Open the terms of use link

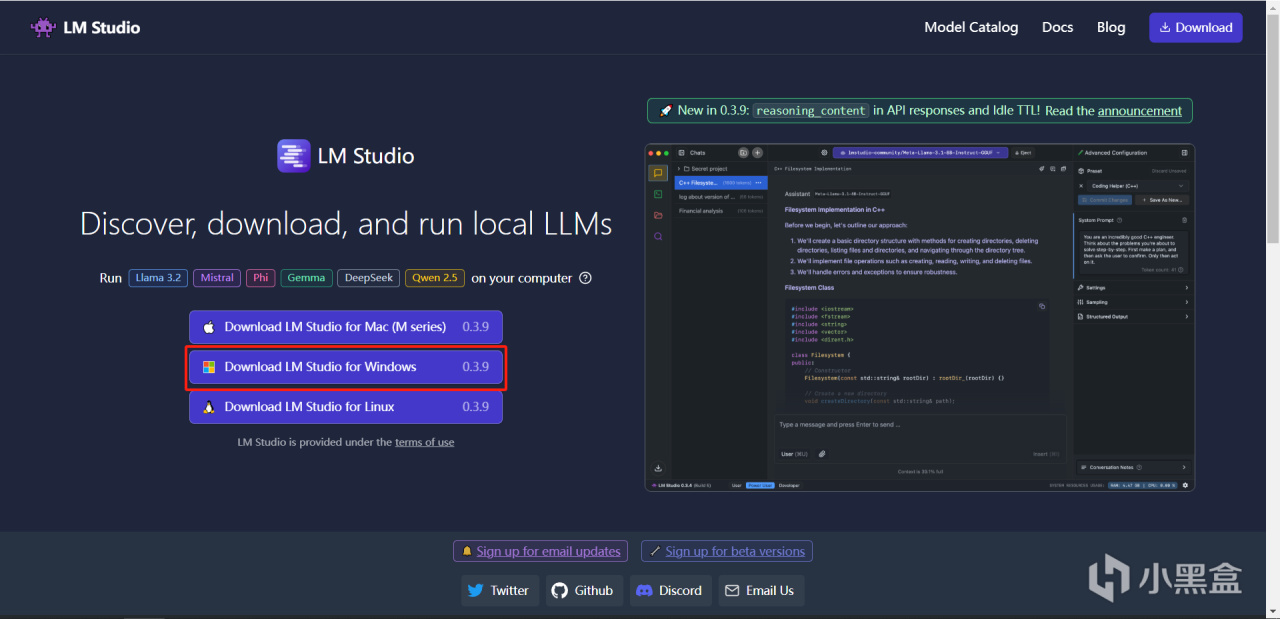tap(425, 442)
